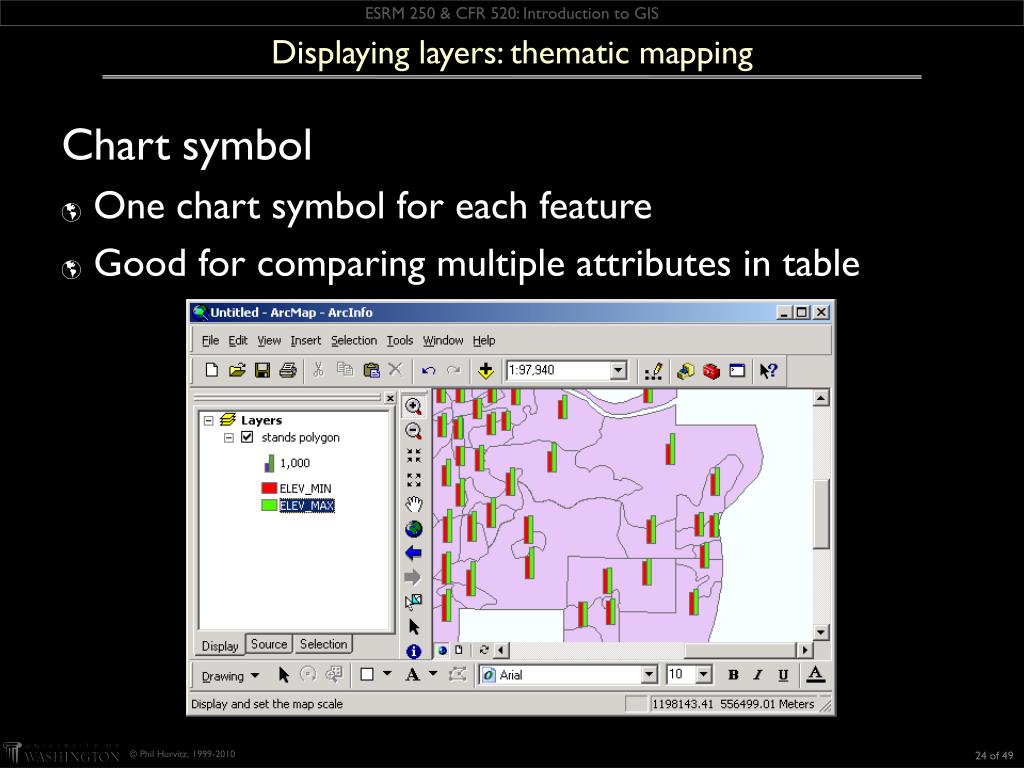Switch to the Selection tab
Screen dimensions: 1024x768
(x=323, y=644)
